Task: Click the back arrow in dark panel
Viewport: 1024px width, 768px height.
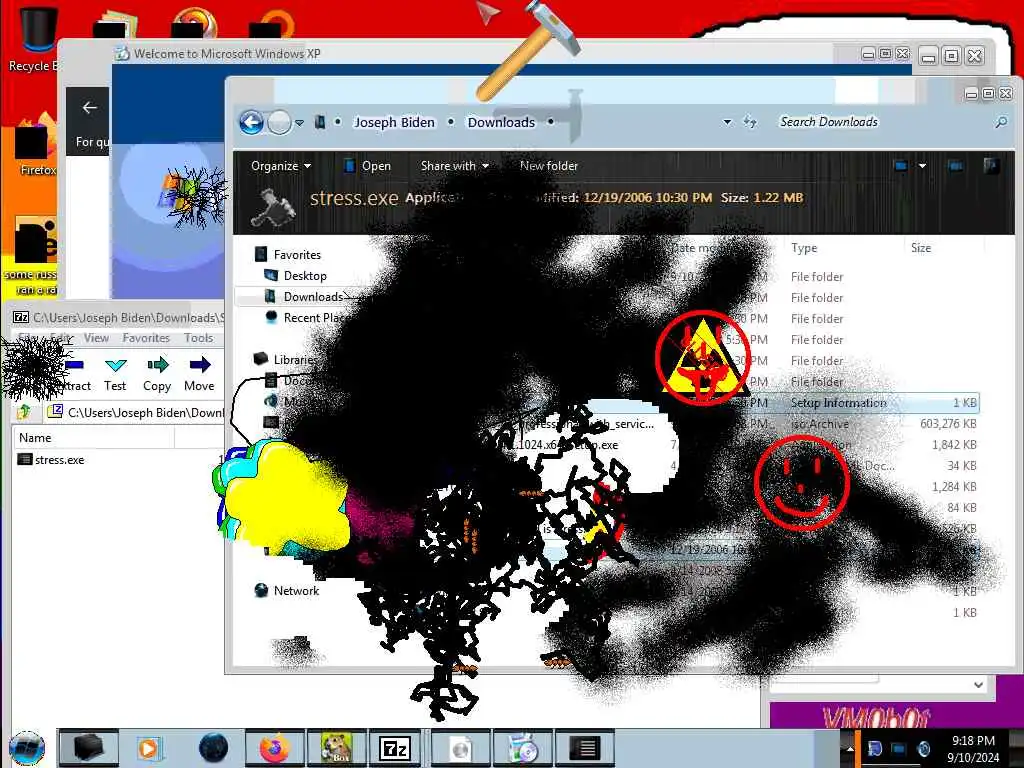Action: point(89,108)
